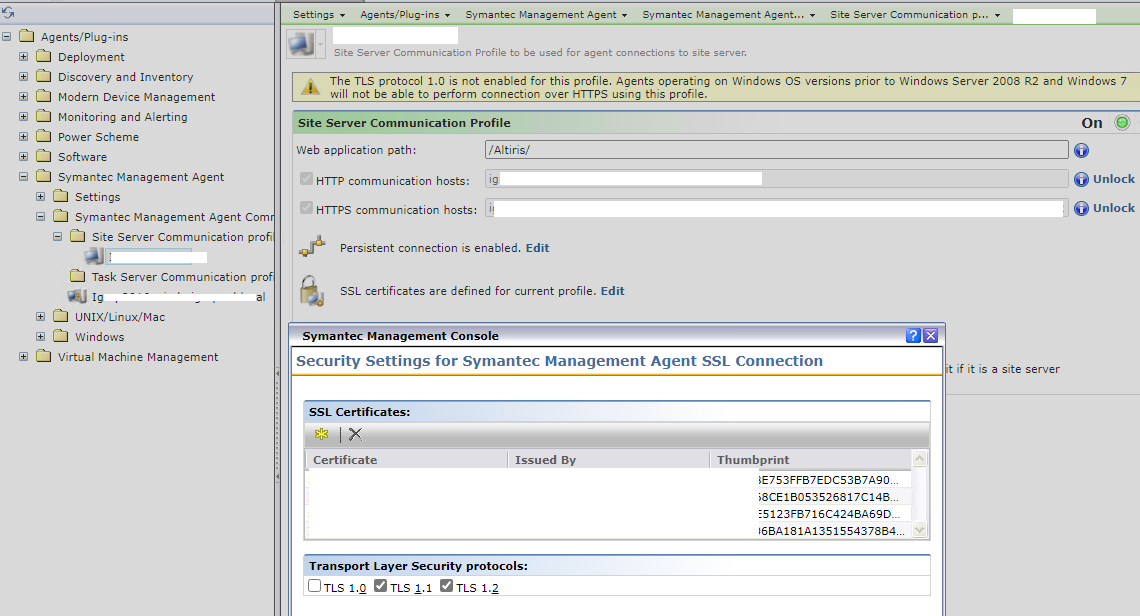Click the Software folder icon

(x=44, y=156)
